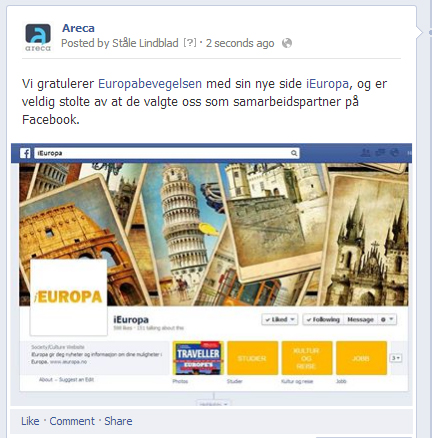The image size is (432, 438).
Task: Open the yellow JOBB tab tile
Action: (x=361, y=358)
